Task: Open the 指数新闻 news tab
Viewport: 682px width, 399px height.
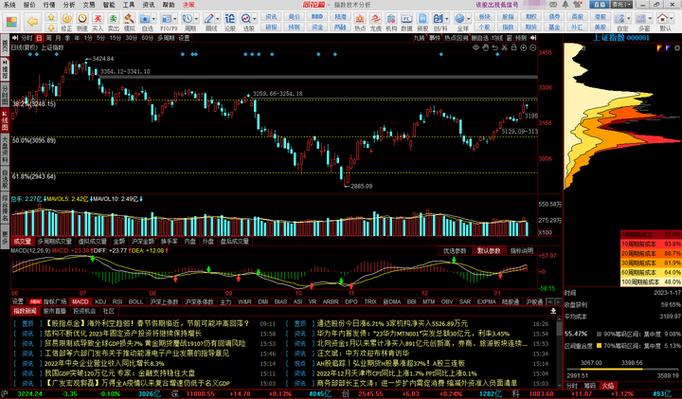Action: (x=25, y=311)
